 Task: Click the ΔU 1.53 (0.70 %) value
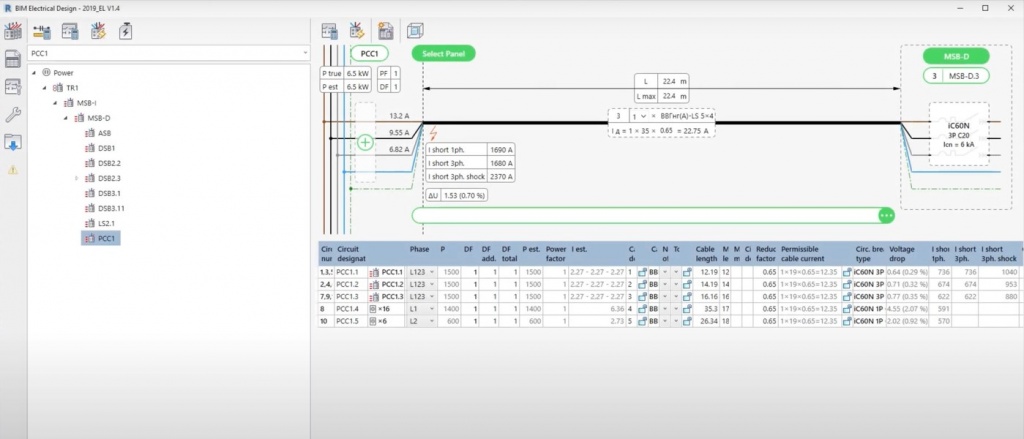466,195
